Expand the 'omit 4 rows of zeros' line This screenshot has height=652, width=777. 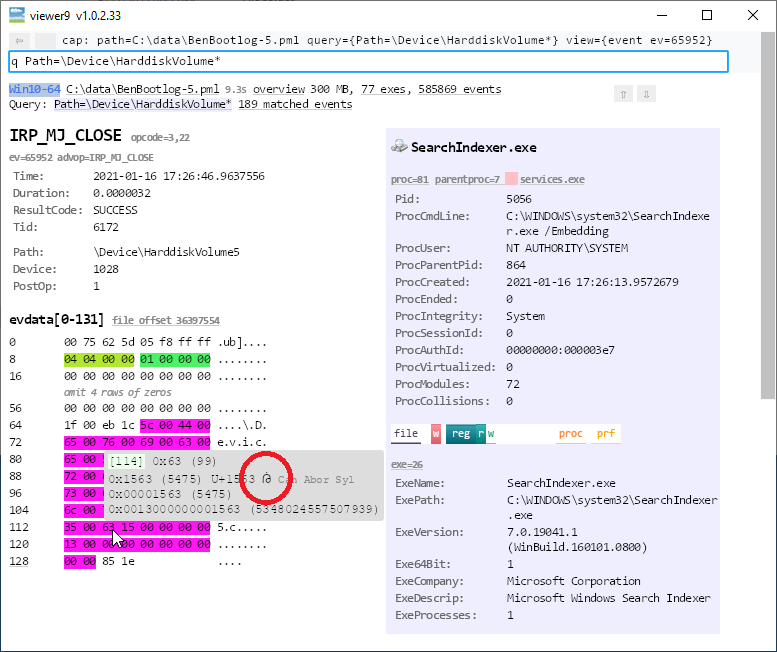pyautogui.click(x=117, y=392)
